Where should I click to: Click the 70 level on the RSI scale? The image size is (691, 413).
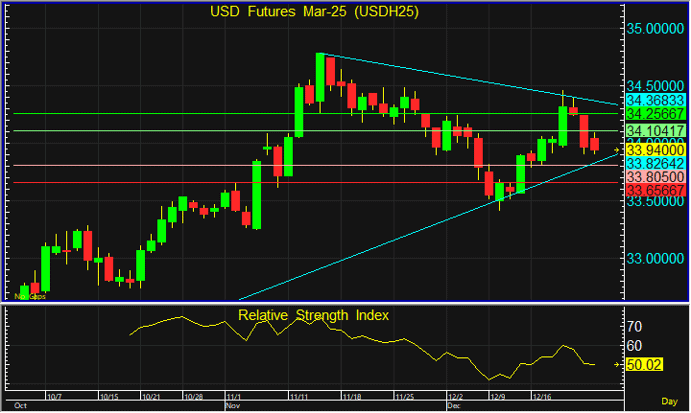(634, 326)
